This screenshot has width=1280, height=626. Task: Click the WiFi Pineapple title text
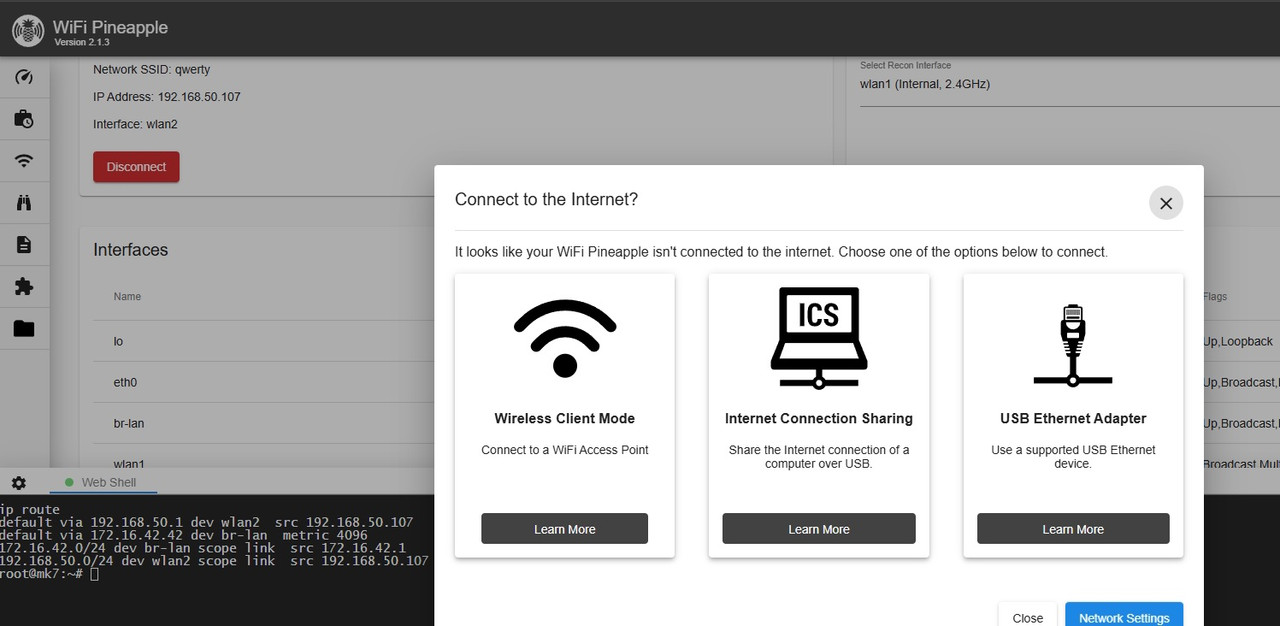click(111, 27)
